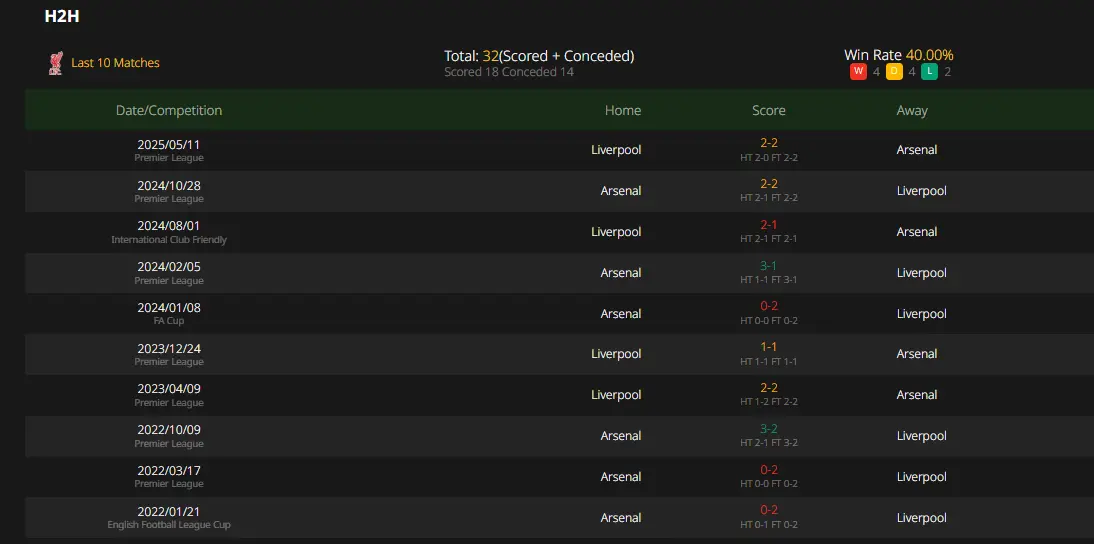Open the 2024/10/28 match score 2-2
The image size is (1094, 544).
[769, 184]
